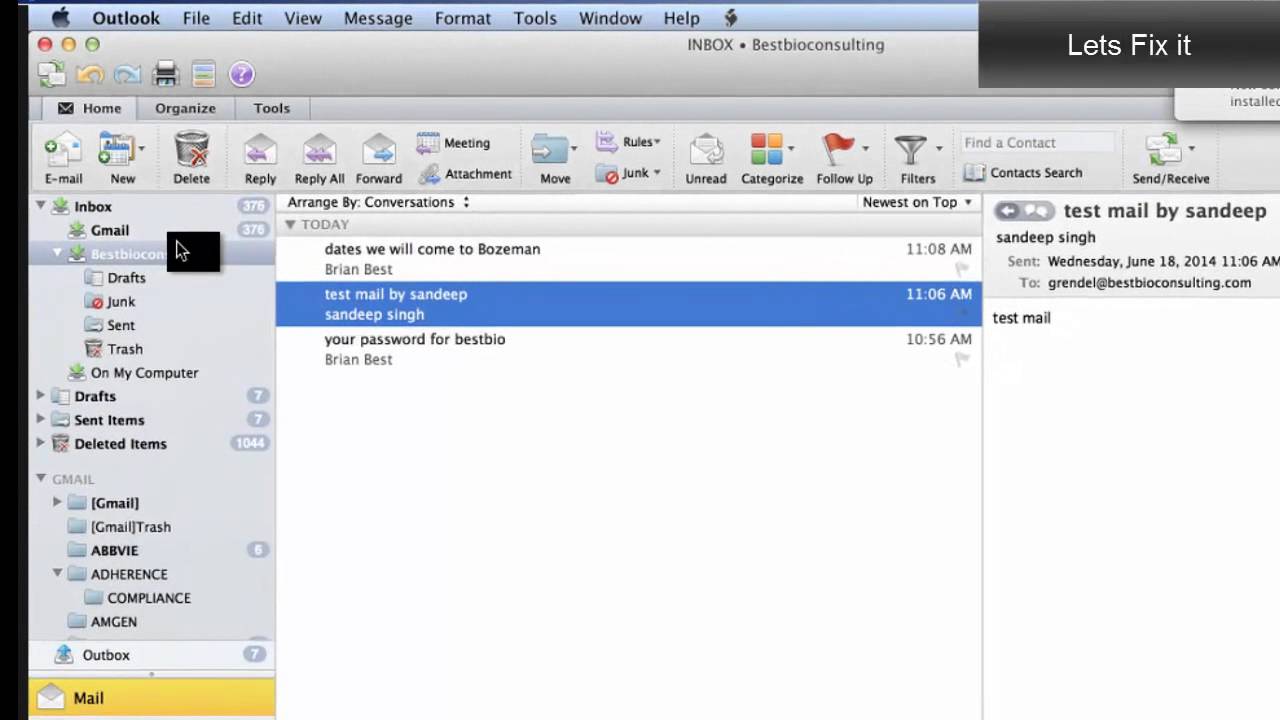This screenshot has width=1280, height=720.
Task: Select the COMPLIANCE folder
Action: point(149,598)
